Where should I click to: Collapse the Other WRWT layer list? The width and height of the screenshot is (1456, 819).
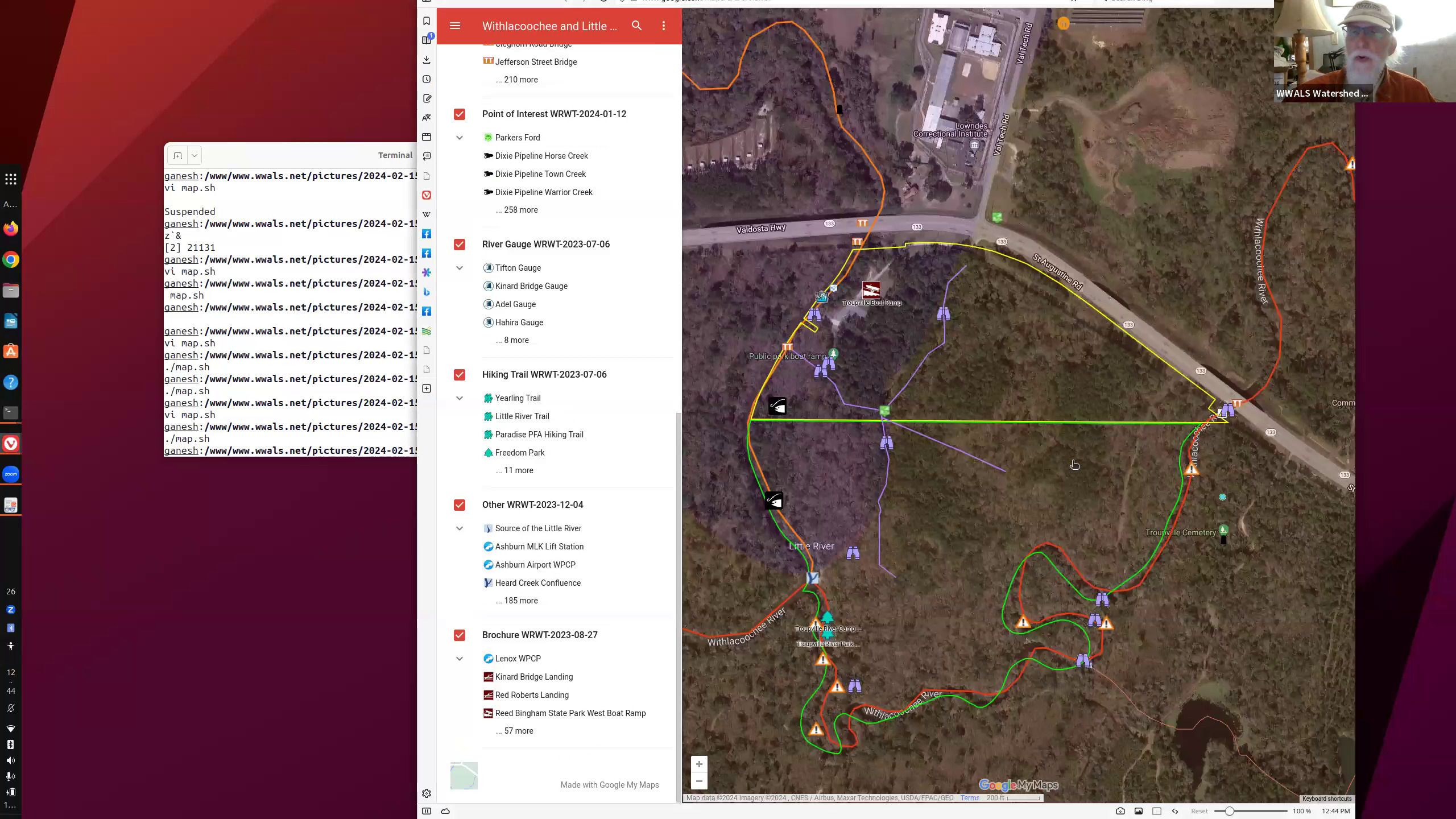(x=460, y=528)
